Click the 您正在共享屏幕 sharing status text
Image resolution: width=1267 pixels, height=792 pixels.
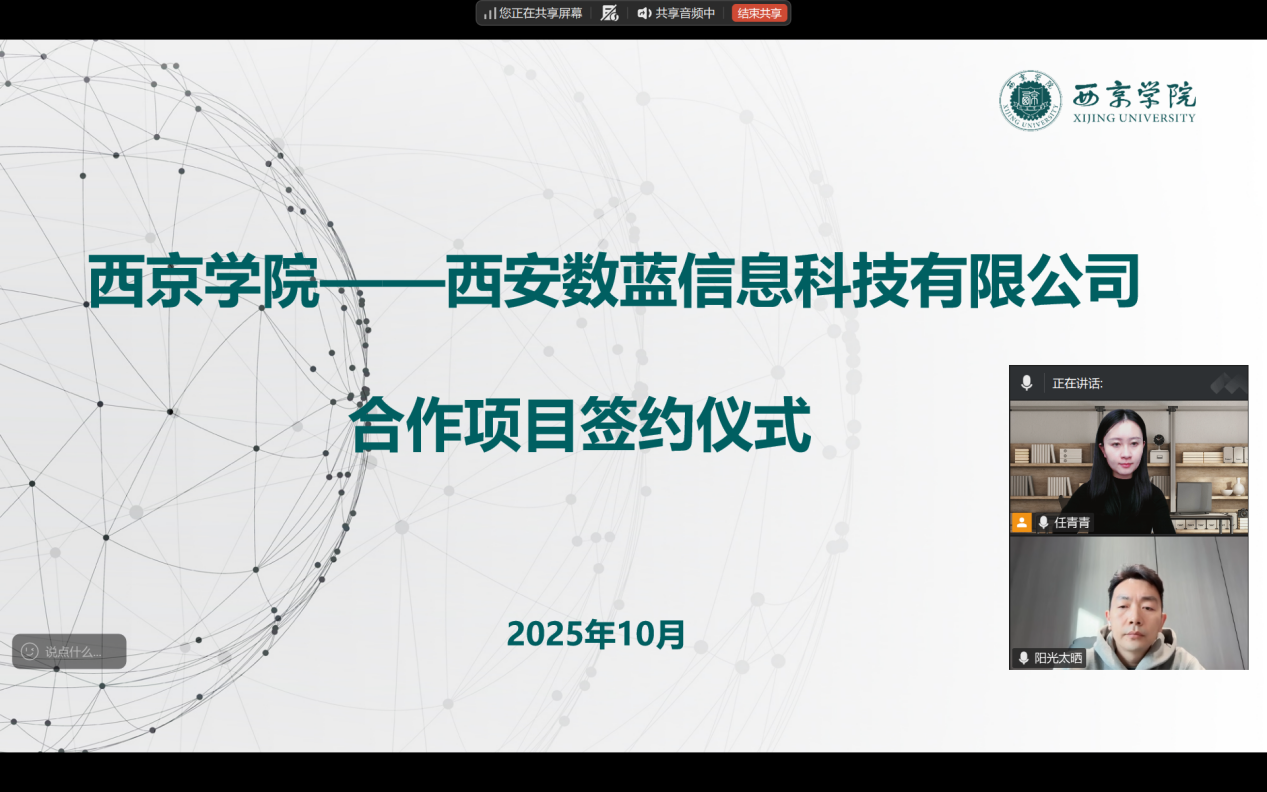coord(541,13)
